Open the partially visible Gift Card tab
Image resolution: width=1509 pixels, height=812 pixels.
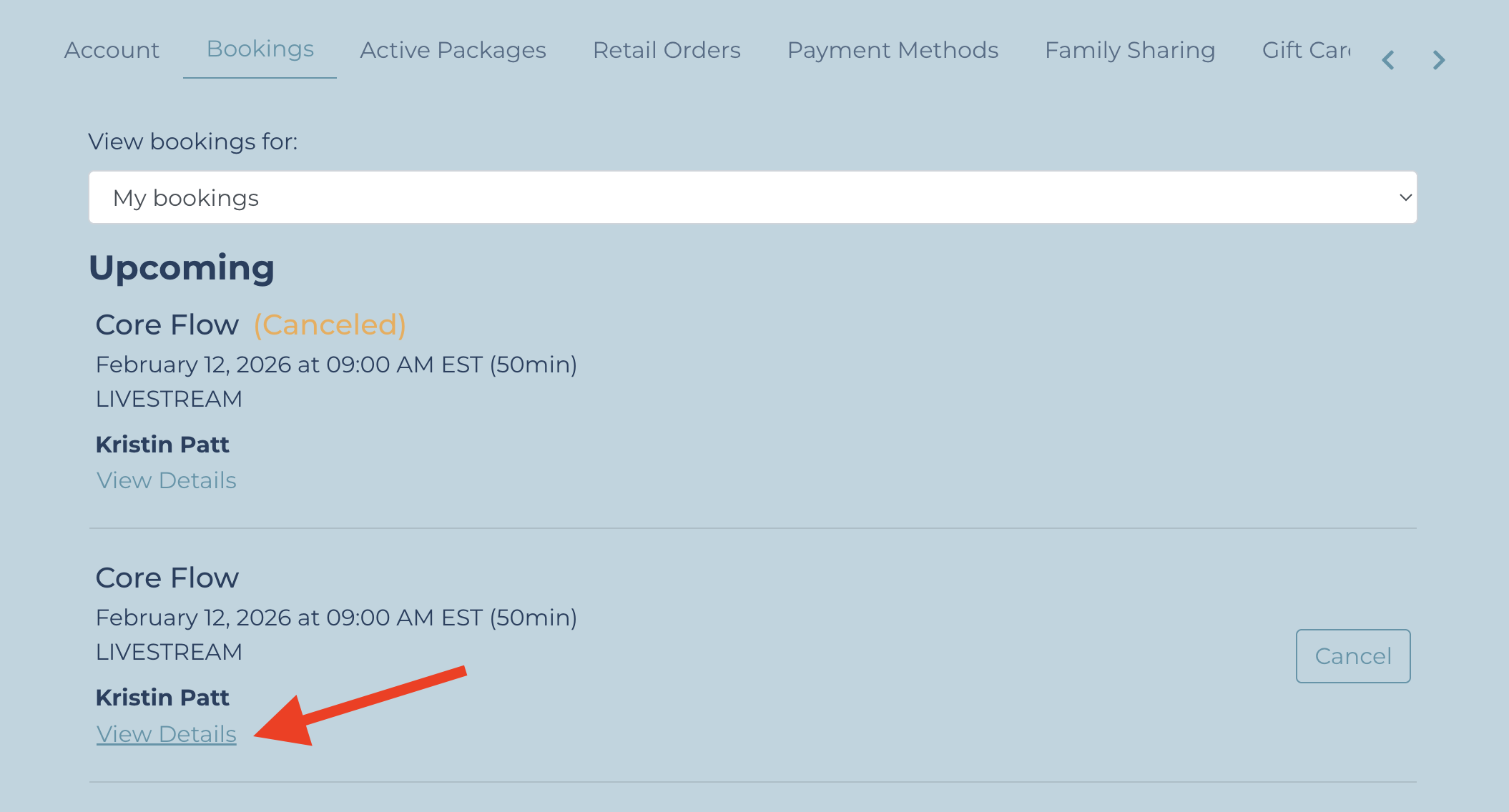(x=1306, y=50)
